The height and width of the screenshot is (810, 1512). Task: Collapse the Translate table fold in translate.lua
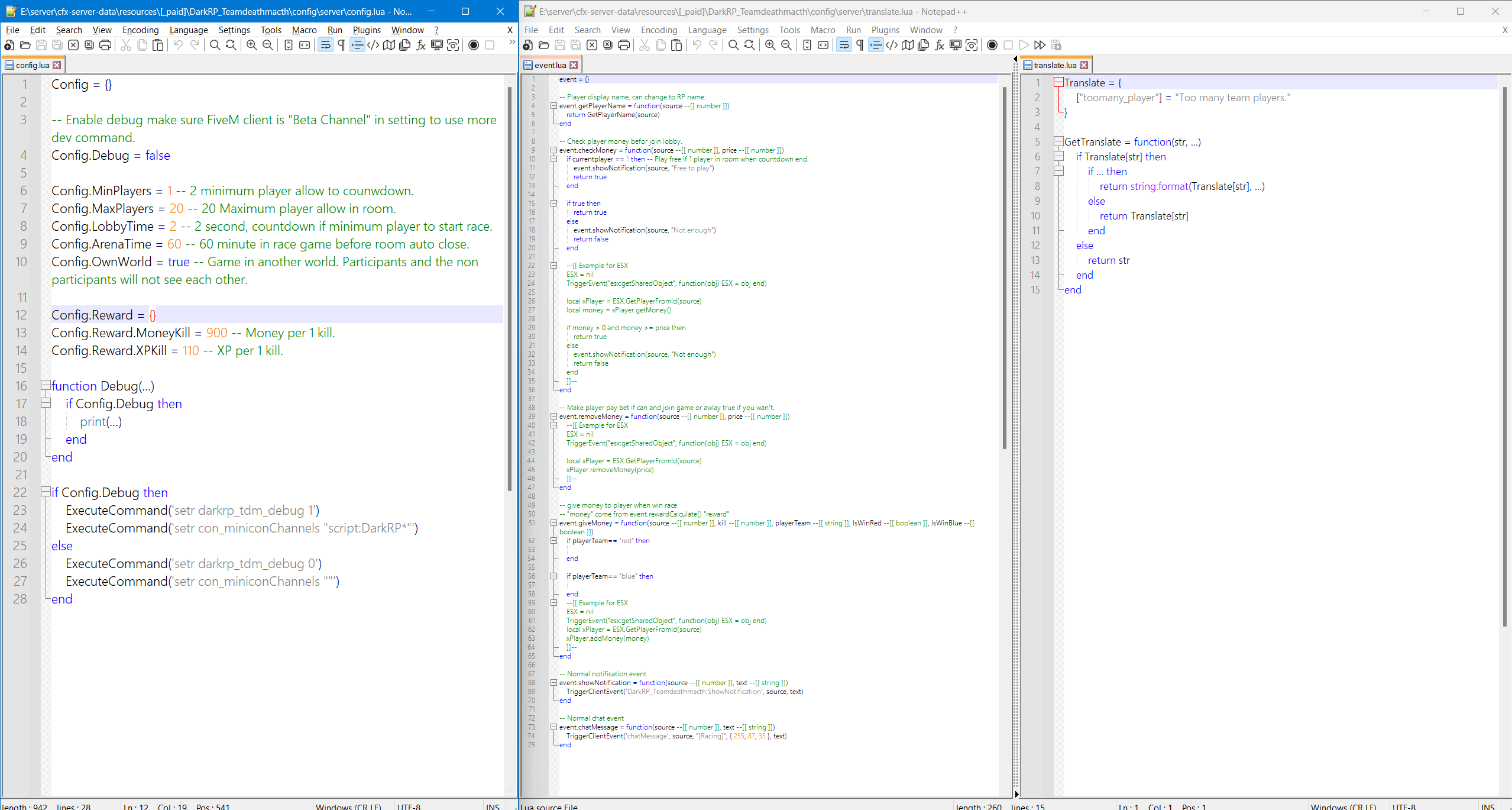tap(1058, 82)
